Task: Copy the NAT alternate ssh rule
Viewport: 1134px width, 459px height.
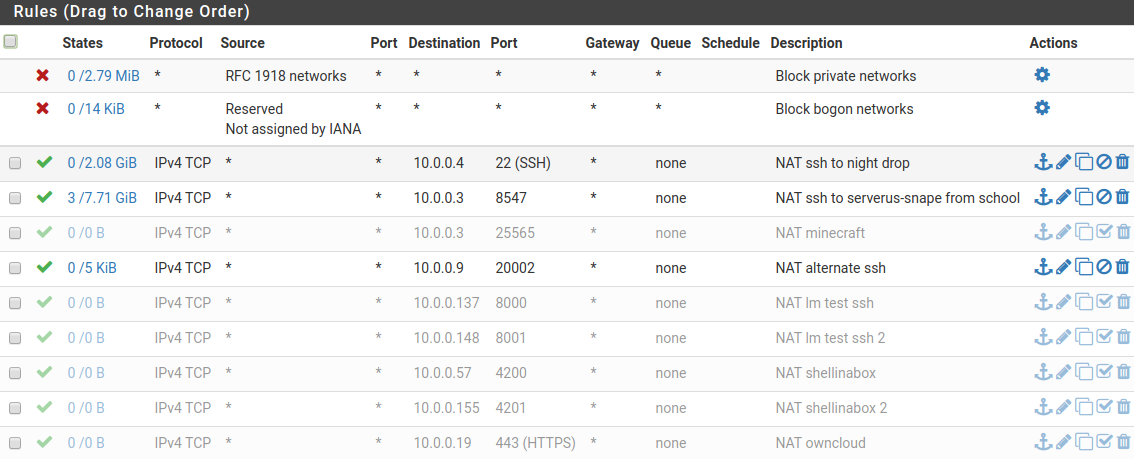Action: point(1083,267)
